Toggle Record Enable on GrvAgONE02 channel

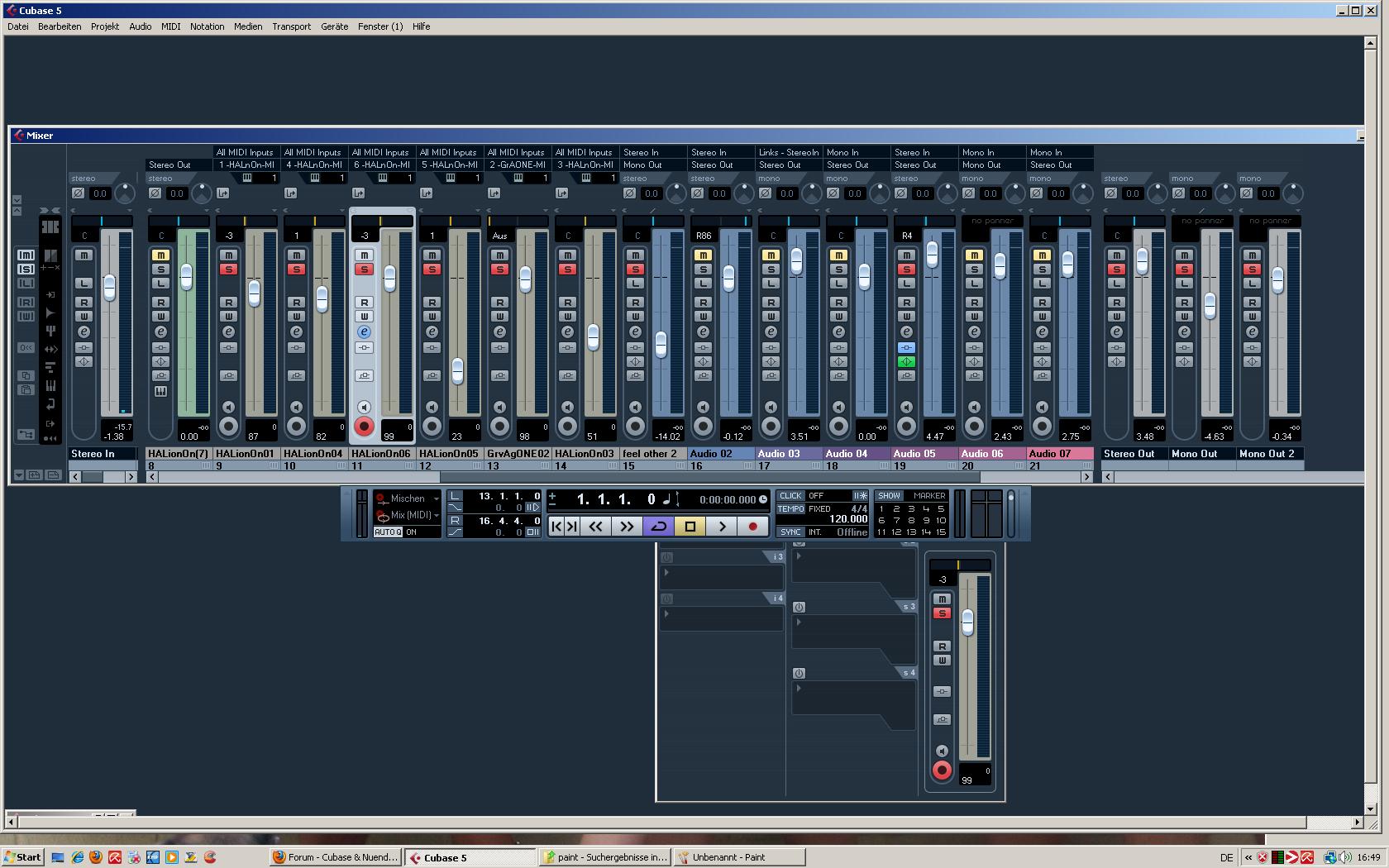pyautogui.click(x=499, y=427)
